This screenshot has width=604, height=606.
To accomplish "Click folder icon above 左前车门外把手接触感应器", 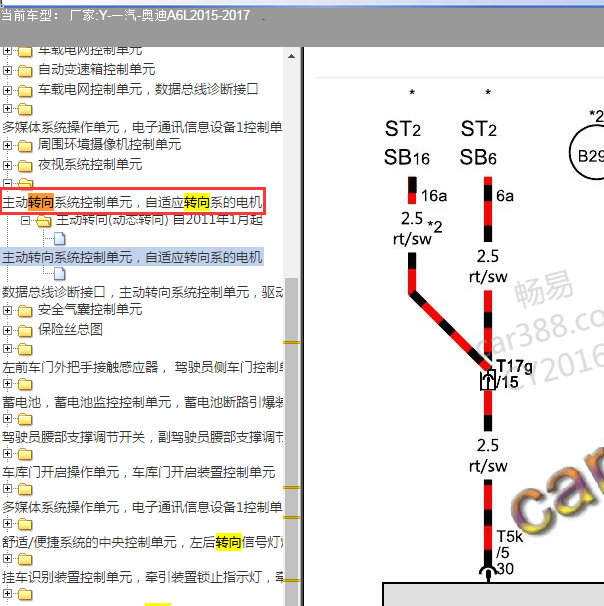I will (x=25, y=349).
